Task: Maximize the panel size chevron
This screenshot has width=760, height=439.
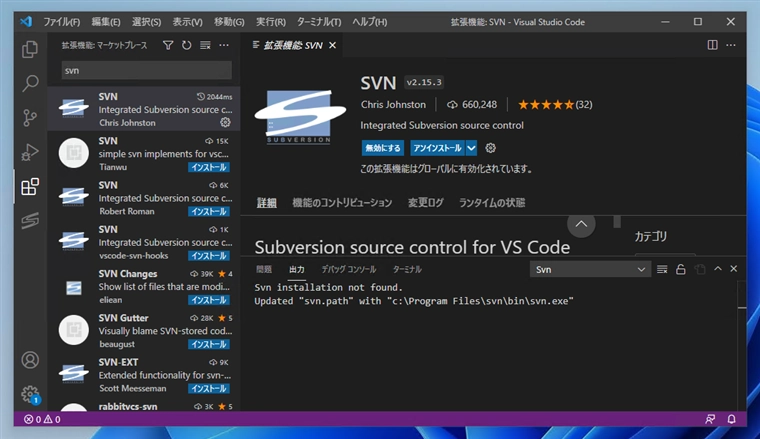Action: 718,269
